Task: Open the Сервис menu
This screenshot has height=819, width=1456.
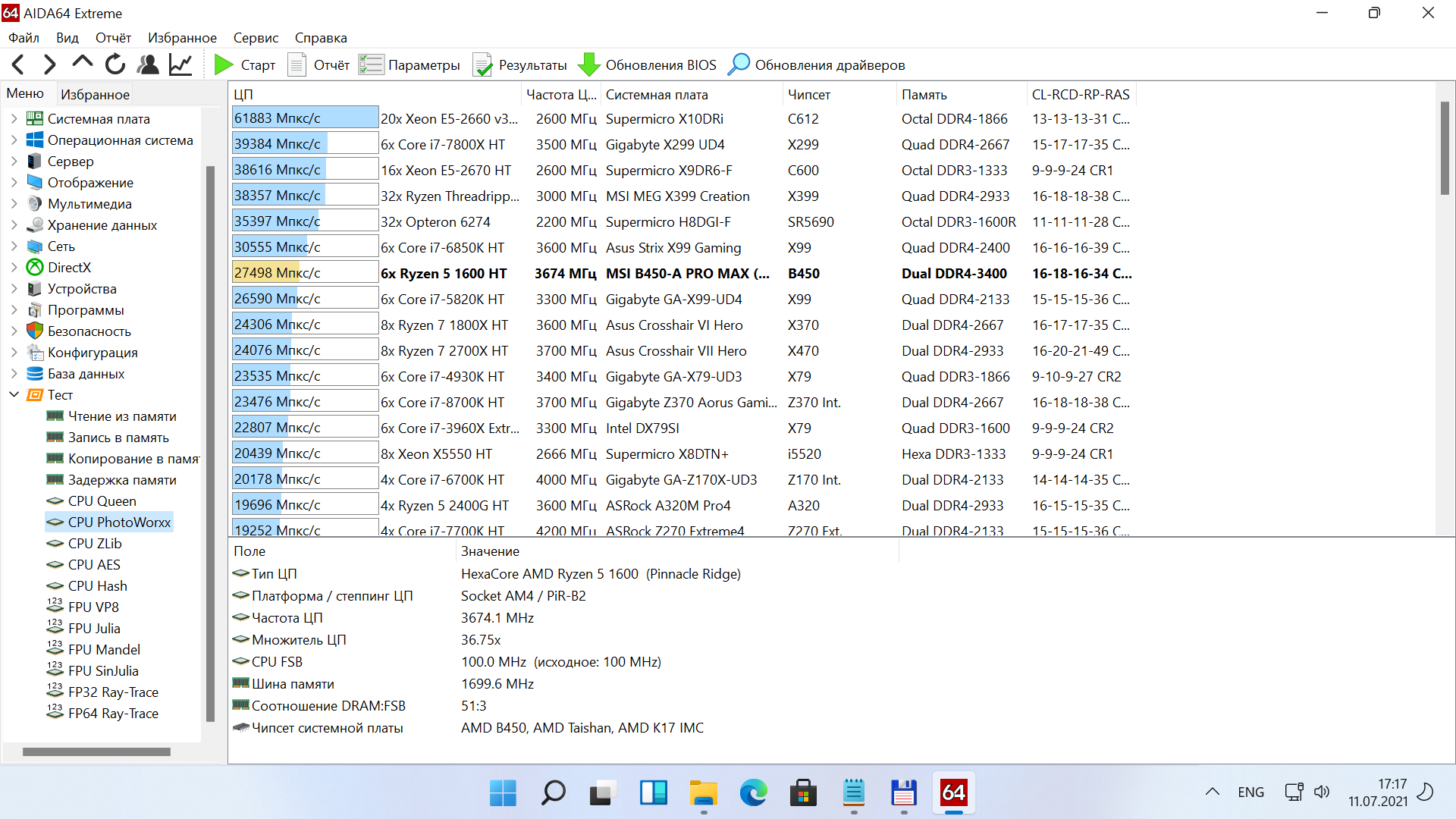Action: point(256,38)
